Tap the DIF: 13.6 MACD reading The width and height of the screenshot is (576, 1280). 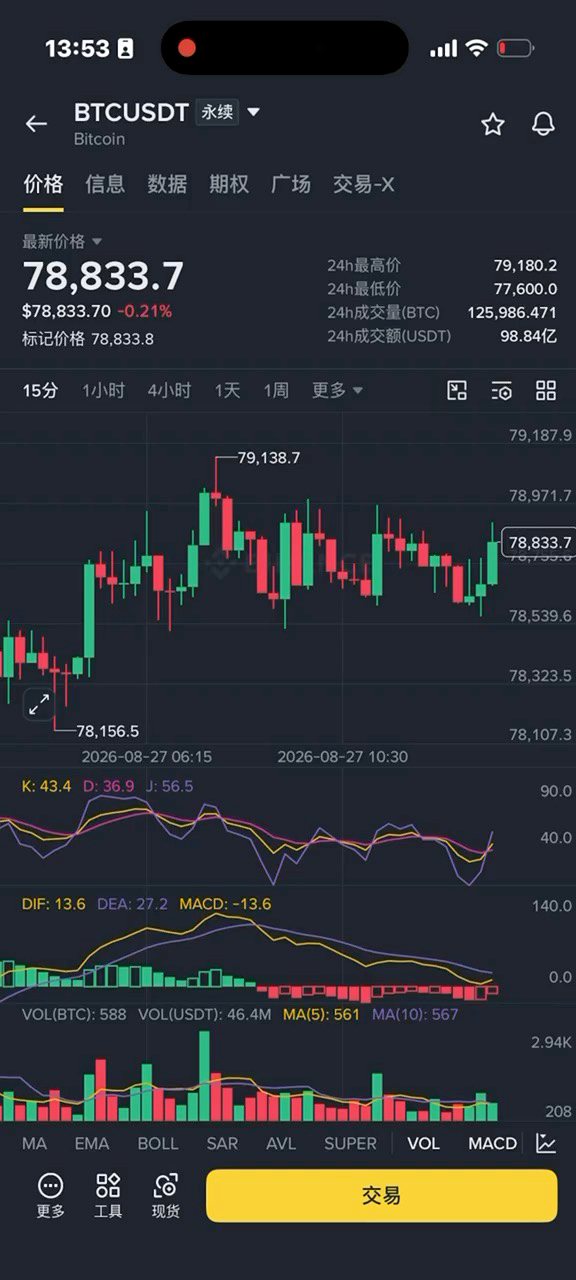click(x=54, y=904)
